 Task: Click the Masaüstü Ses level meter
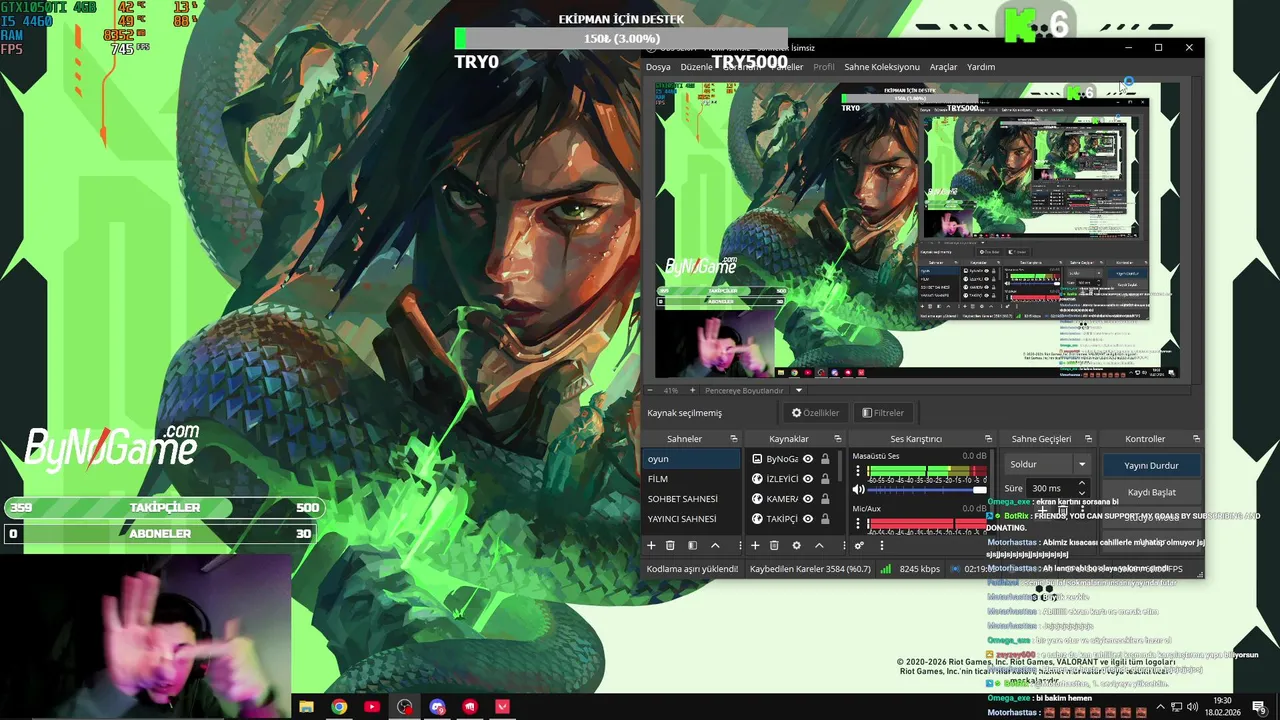926,470
